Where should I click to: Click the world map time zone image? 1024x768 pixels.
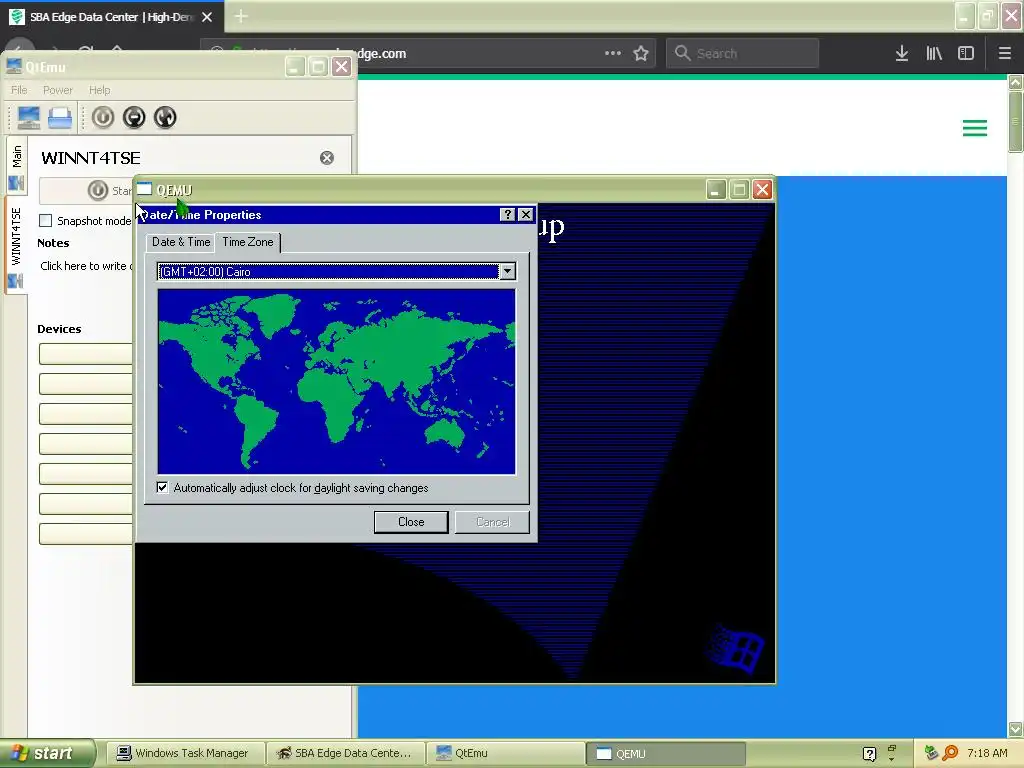point(336,381)
